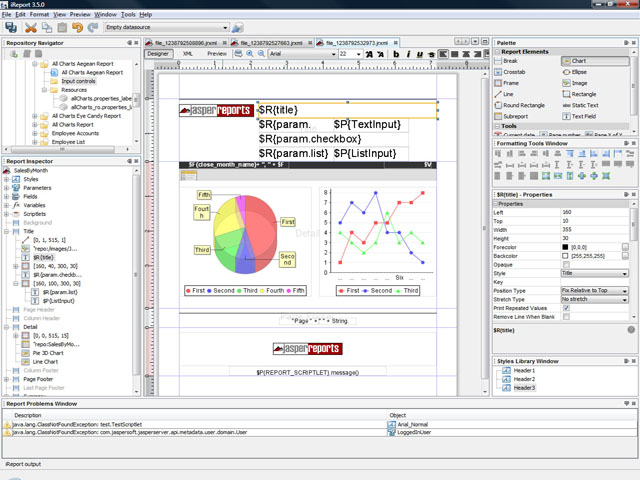The image size is (640, 480).
Task: Select Header3 in Styles Library
Action: pyautogui.click(x=524, y=388)
